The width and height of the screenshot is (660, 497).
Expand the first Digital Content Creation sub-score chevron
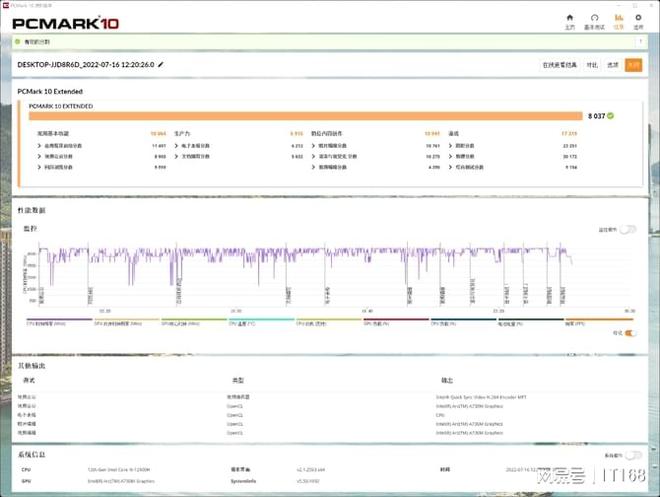[x=313, y=146]
